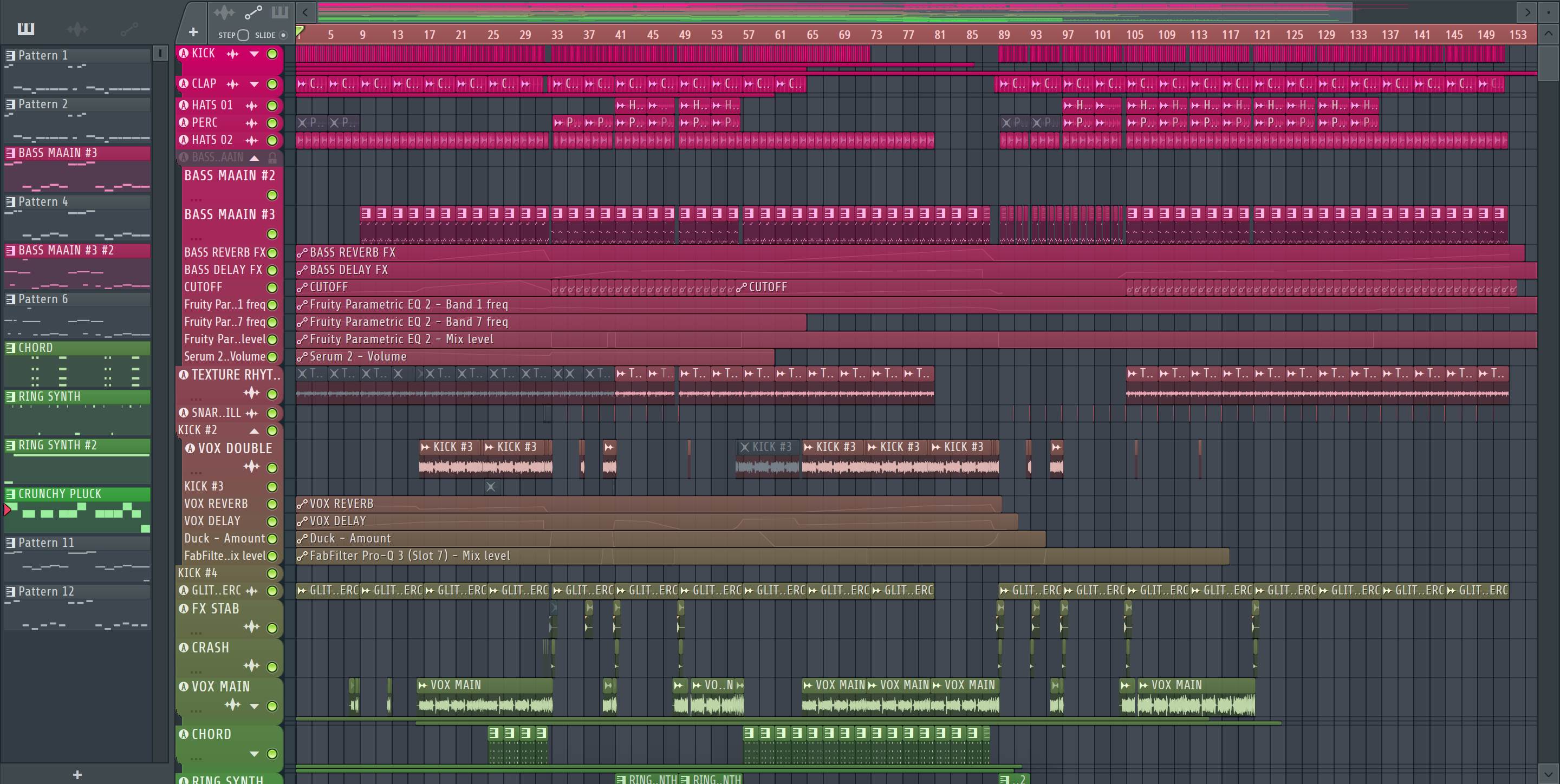
Task: Select pattern clip focus above the track headers
Action: [x=280, y=12]
